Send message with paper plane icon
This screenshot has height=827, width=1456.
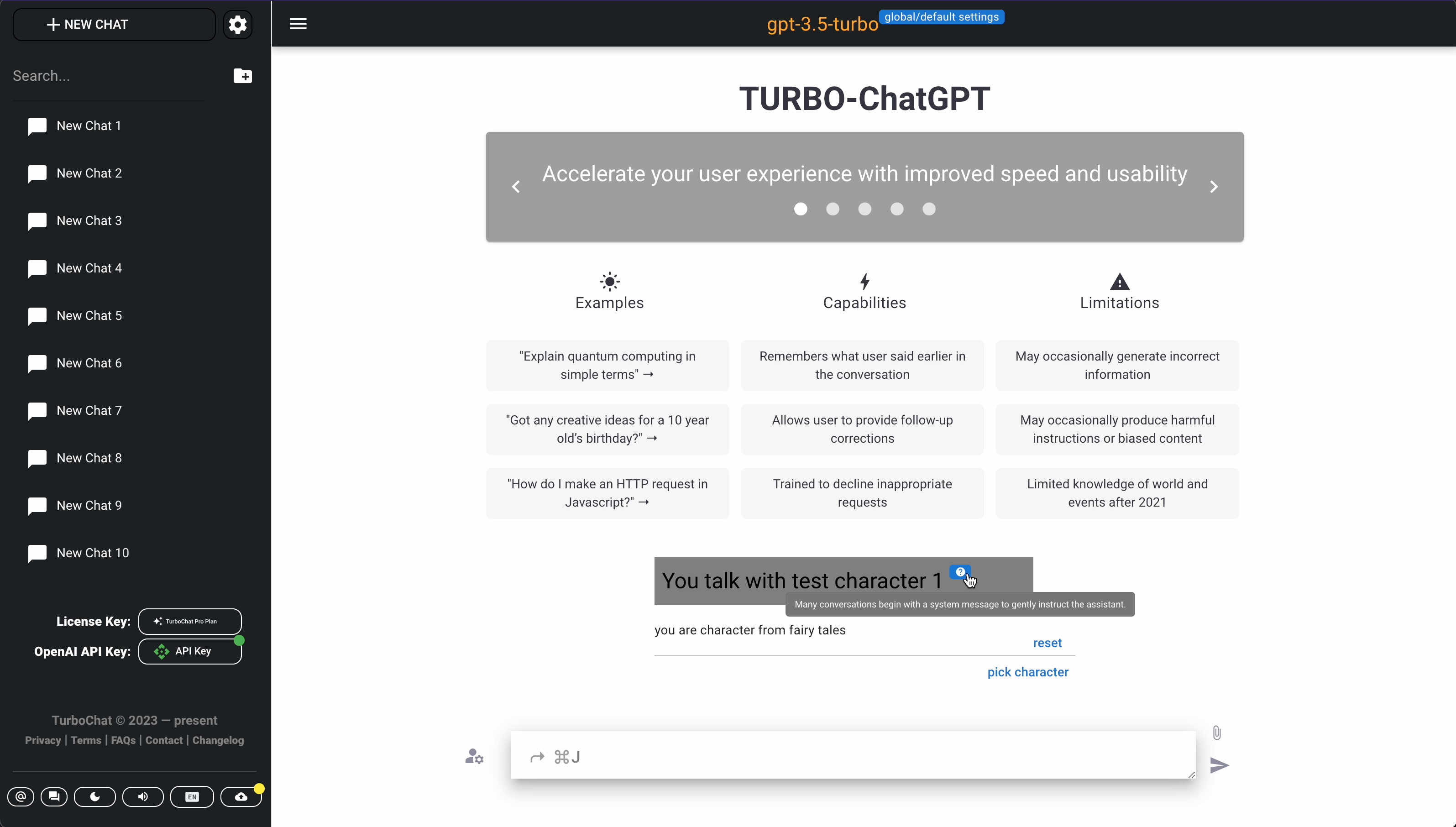click(1219, 766)
